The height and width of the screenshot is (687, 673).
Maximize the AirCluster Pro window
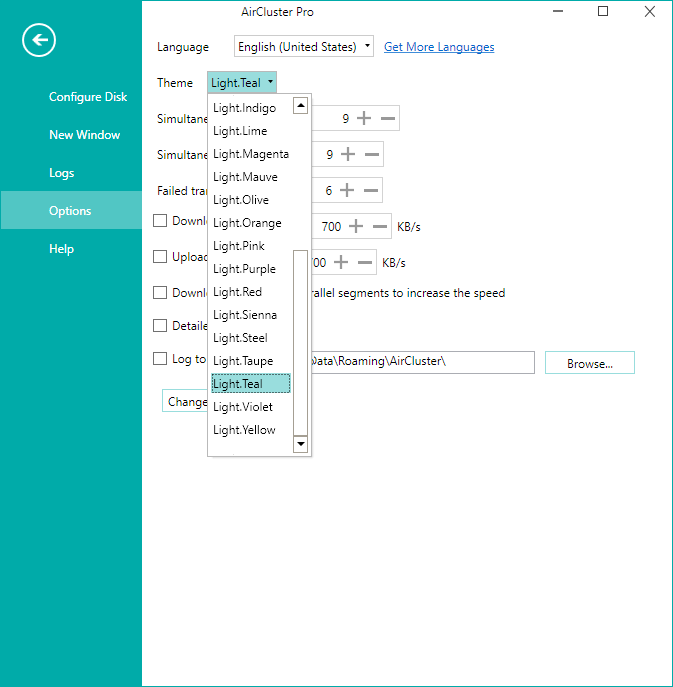603,11
